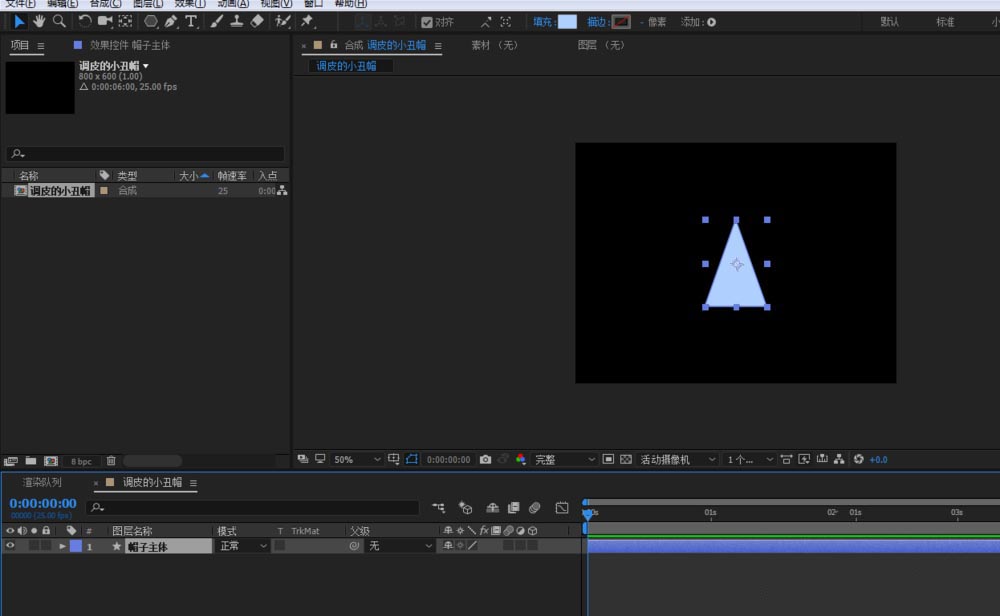
Task: Open the composition flowchart icon in the viewer bar
Action: [839, 459]
